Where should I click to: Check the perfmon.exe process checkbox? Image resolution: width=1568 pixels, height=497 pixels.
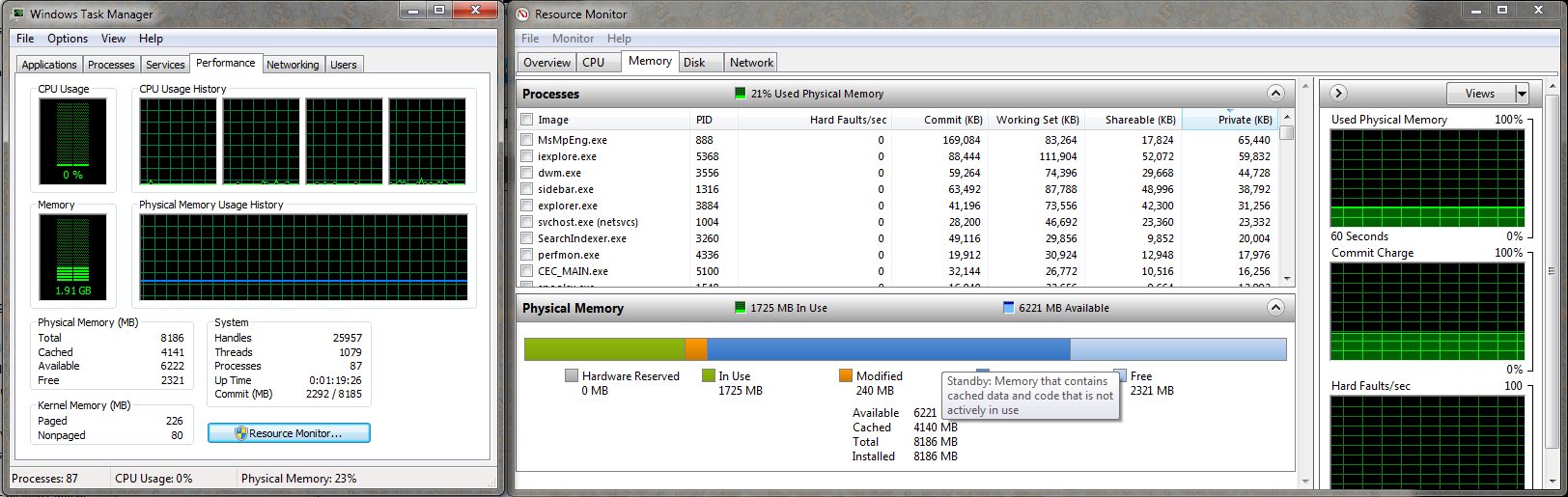click(x=527, y=255)
